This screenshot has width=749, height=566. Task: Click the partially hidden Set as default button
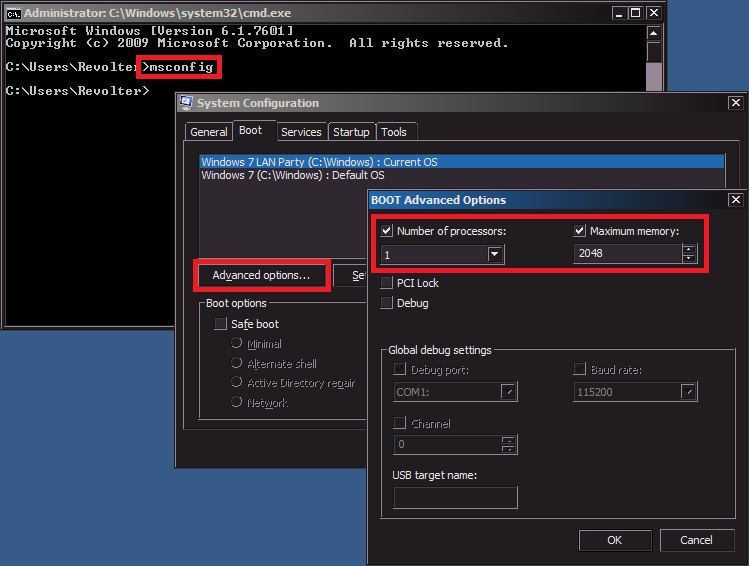click(x=351, y=275)
